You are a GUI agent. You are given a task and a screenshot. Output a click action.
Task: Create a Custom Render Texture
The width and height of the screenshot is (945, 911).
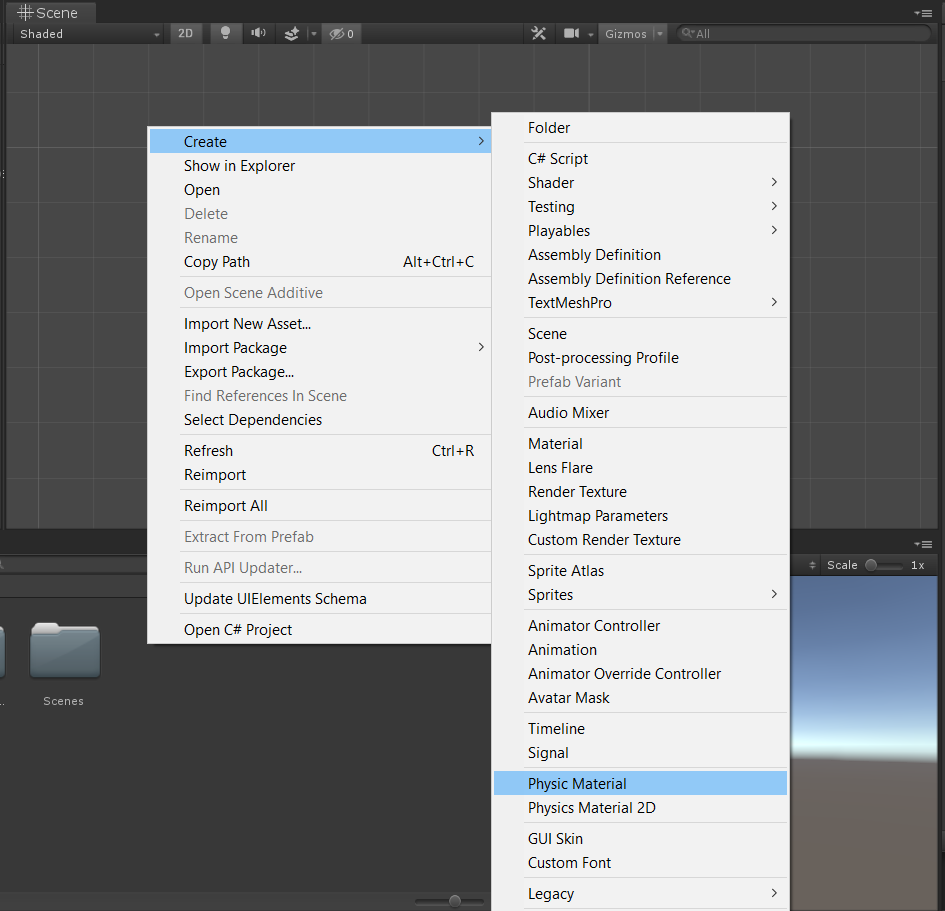pos(640,540)
